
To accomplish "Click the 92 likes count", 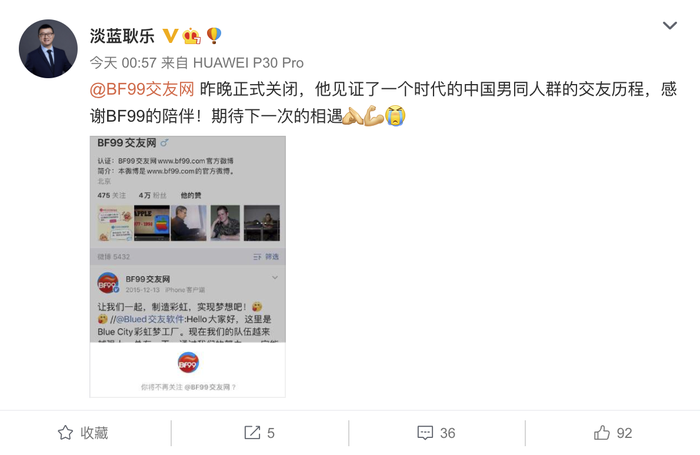I will (x=624, y=433).
